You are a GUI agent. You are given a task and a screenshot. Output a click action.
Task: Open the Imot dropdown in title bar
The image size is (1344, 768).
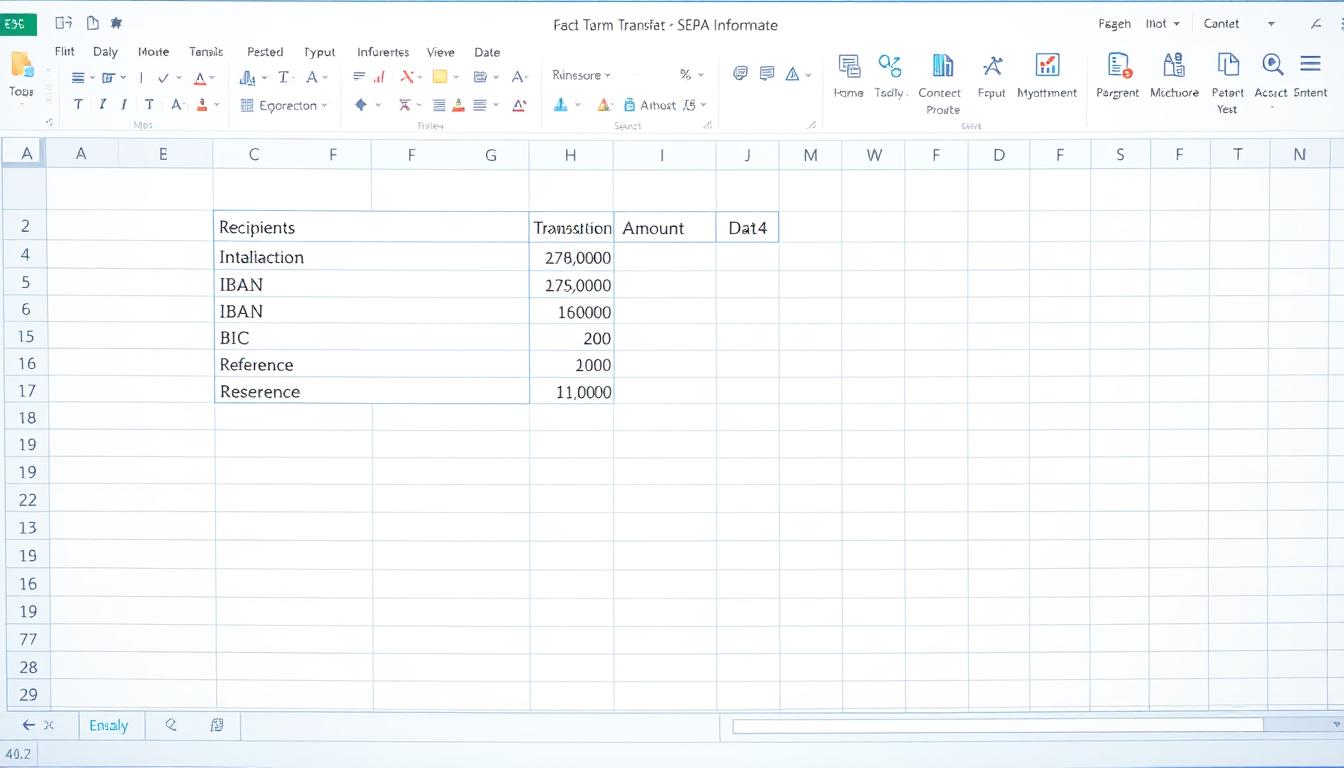click(1163, 23)
